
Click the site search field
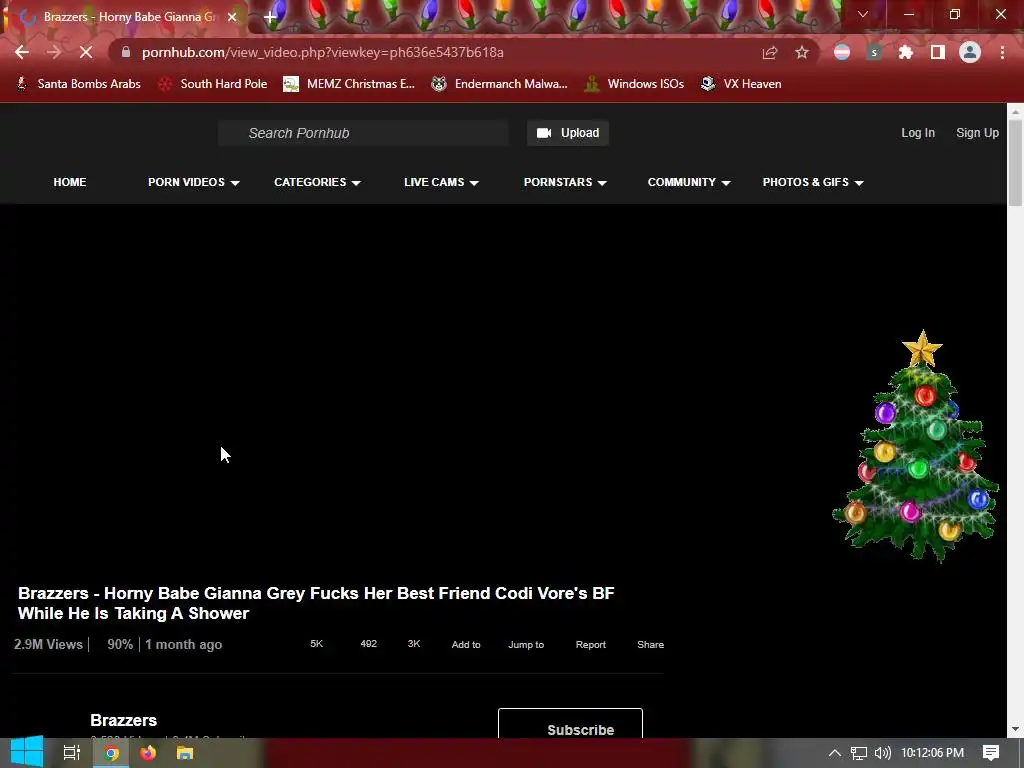(364, 133)
